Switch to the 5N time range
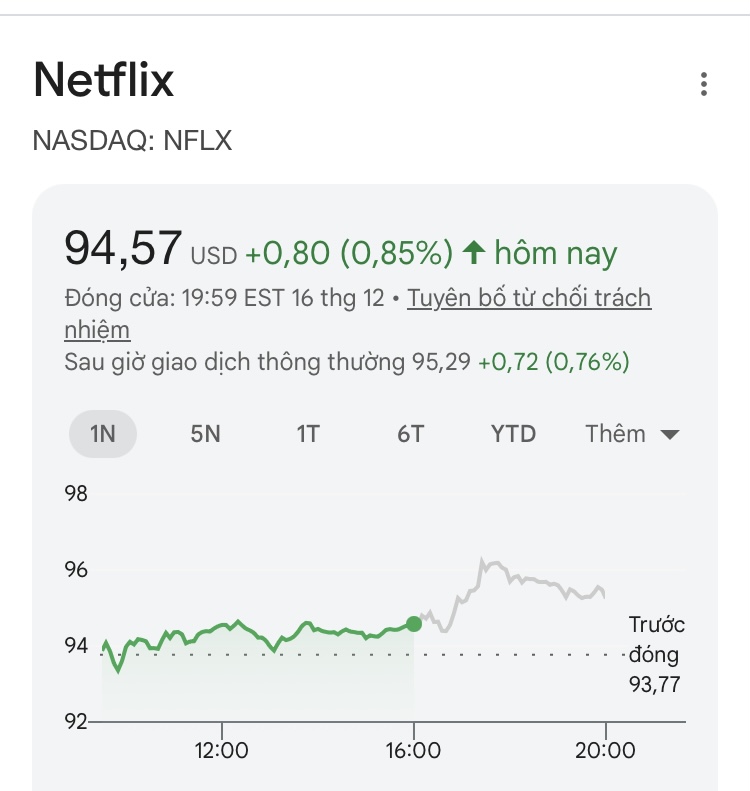Image resolution: width=750 pixels, height=791 pixels. 205,434
